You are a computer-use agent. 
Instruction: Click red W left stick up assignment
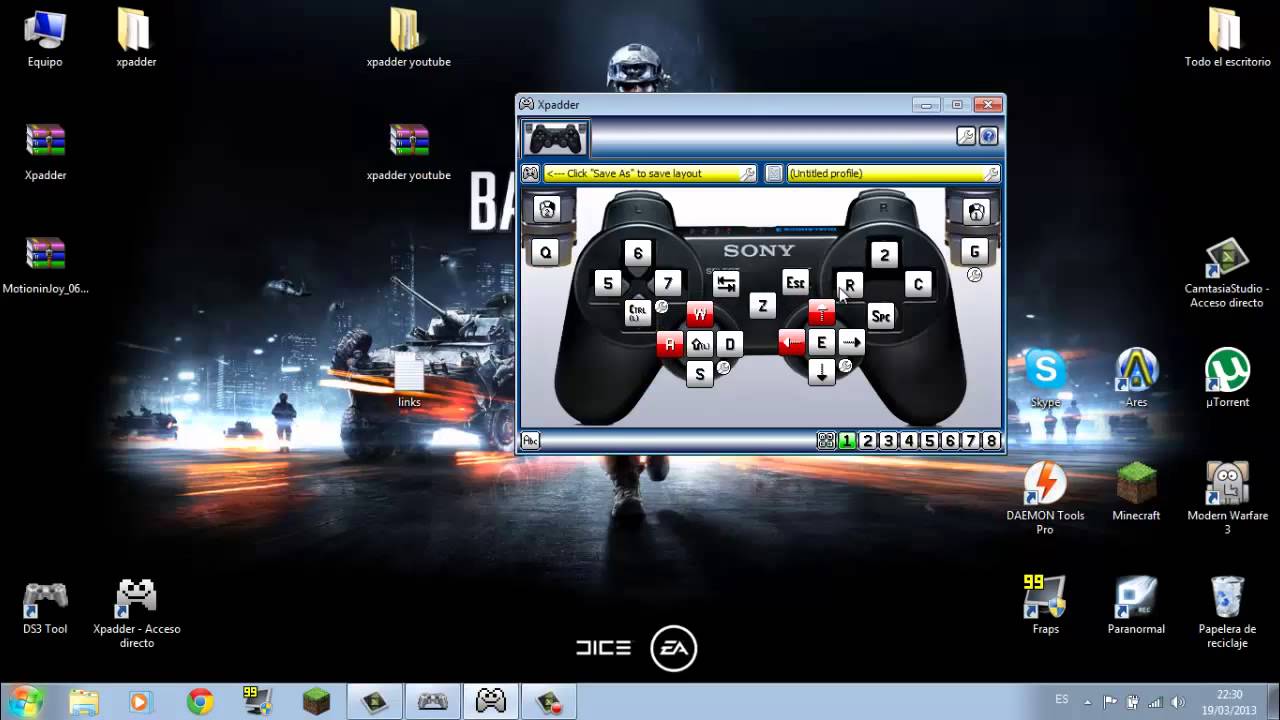(x=700, y=315)
